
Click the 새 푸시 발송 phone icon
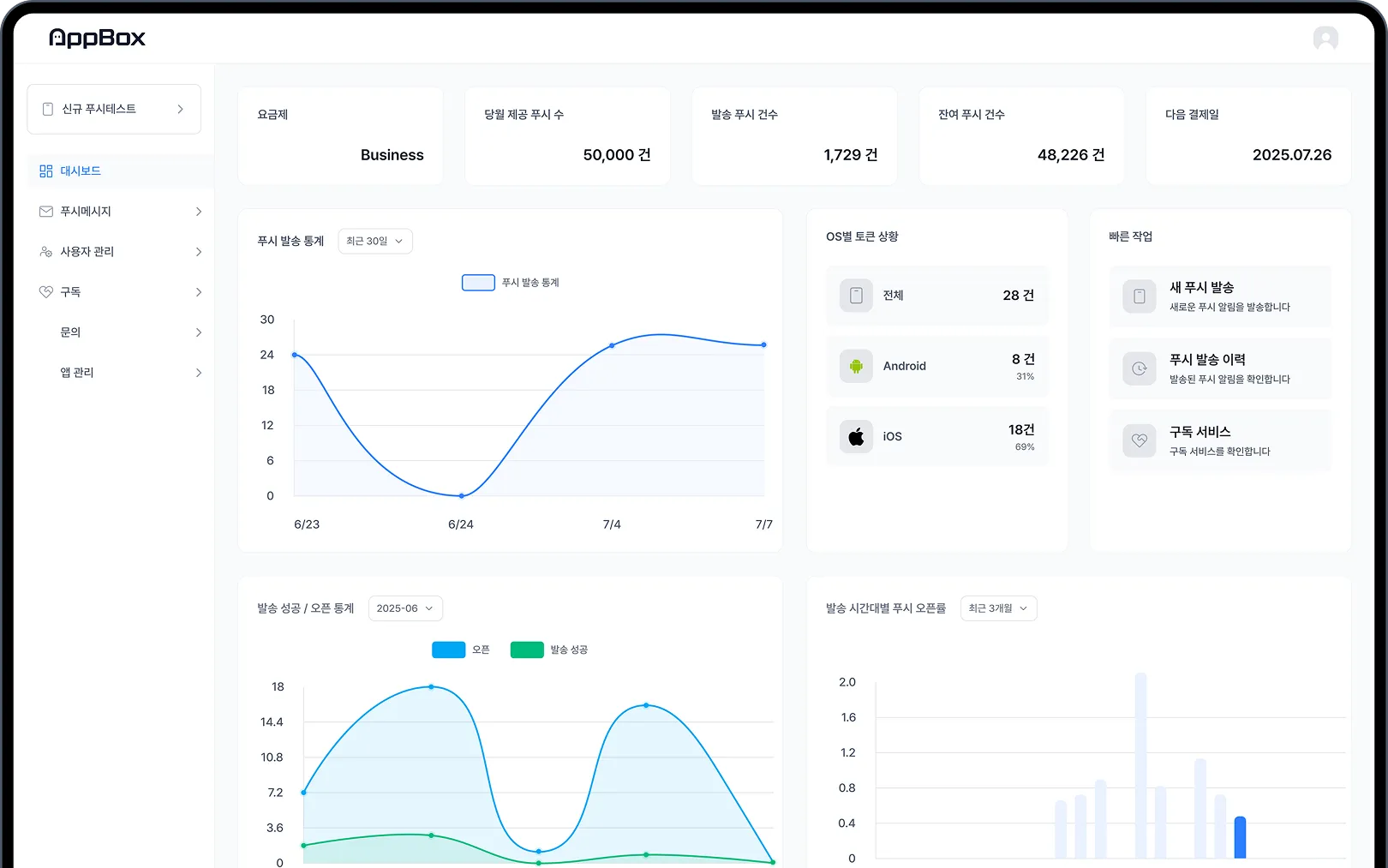tap(1139, 296)
